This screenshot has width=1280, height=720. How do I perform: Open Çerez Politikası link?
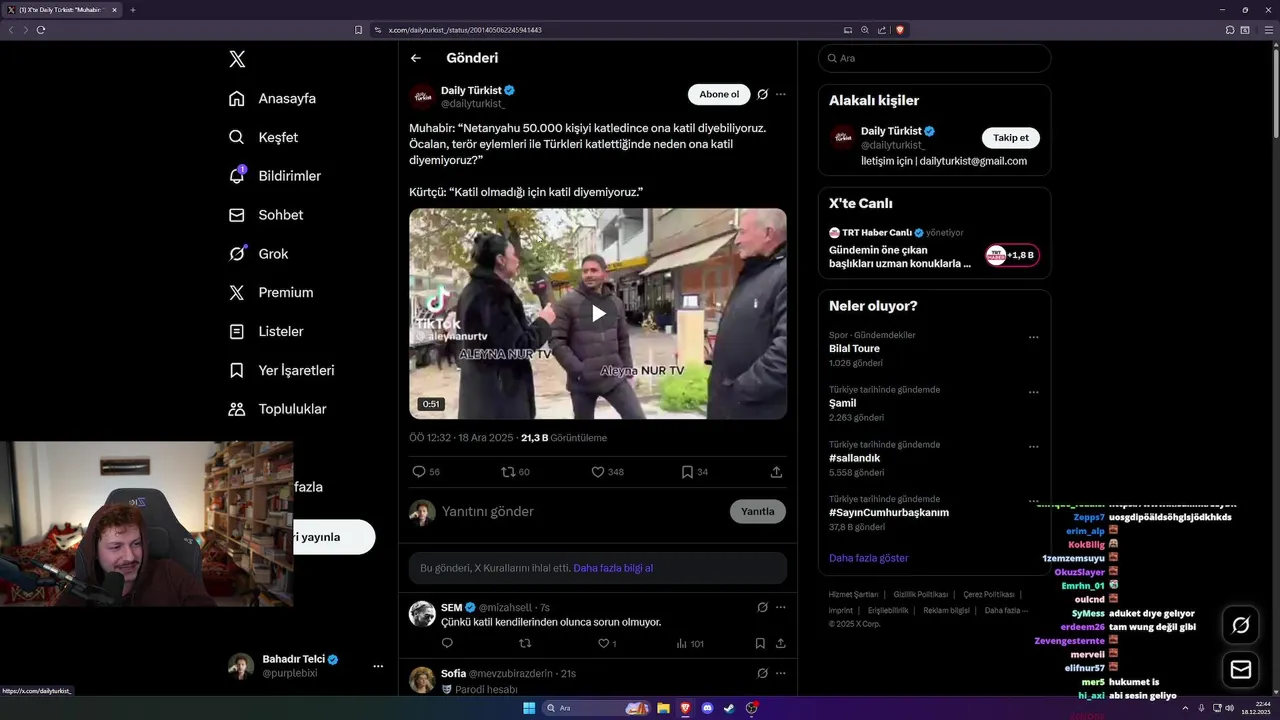tap(988, 594)
